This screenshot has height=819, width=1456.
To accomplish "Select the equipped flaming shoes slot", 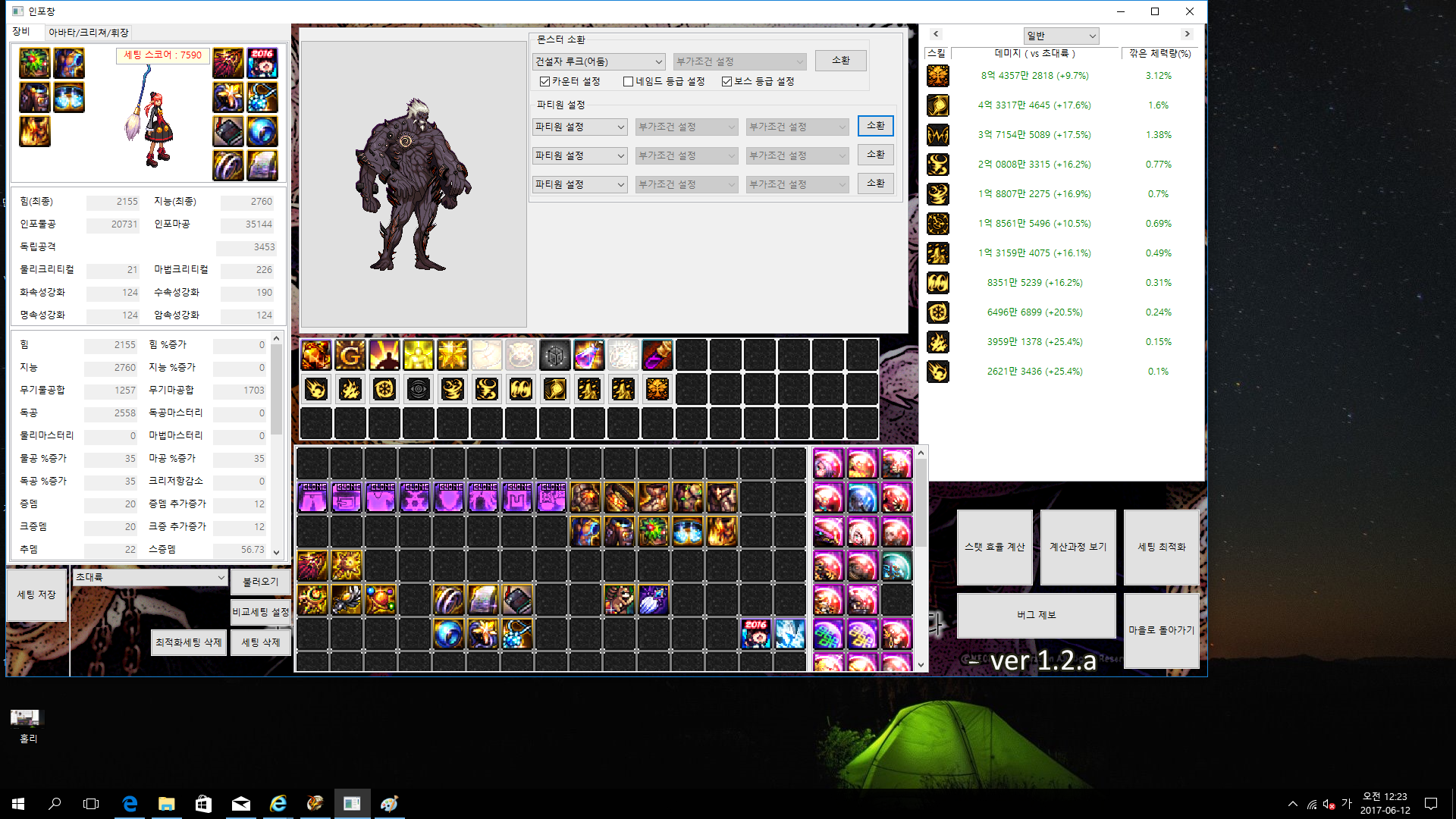I will tap(35, 131).
